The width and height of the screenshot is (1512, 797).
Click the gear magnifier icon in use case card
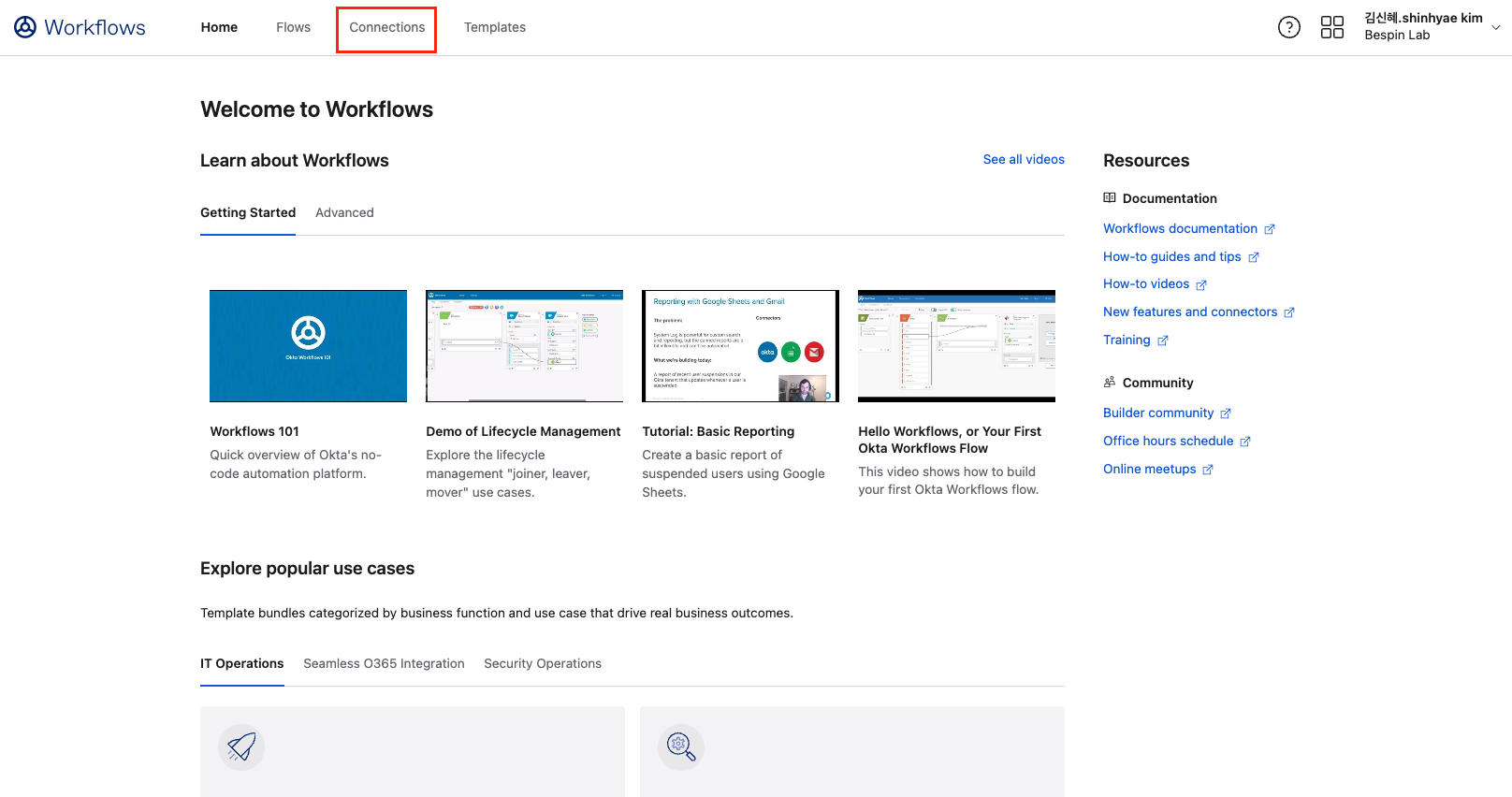coord(680,746)
